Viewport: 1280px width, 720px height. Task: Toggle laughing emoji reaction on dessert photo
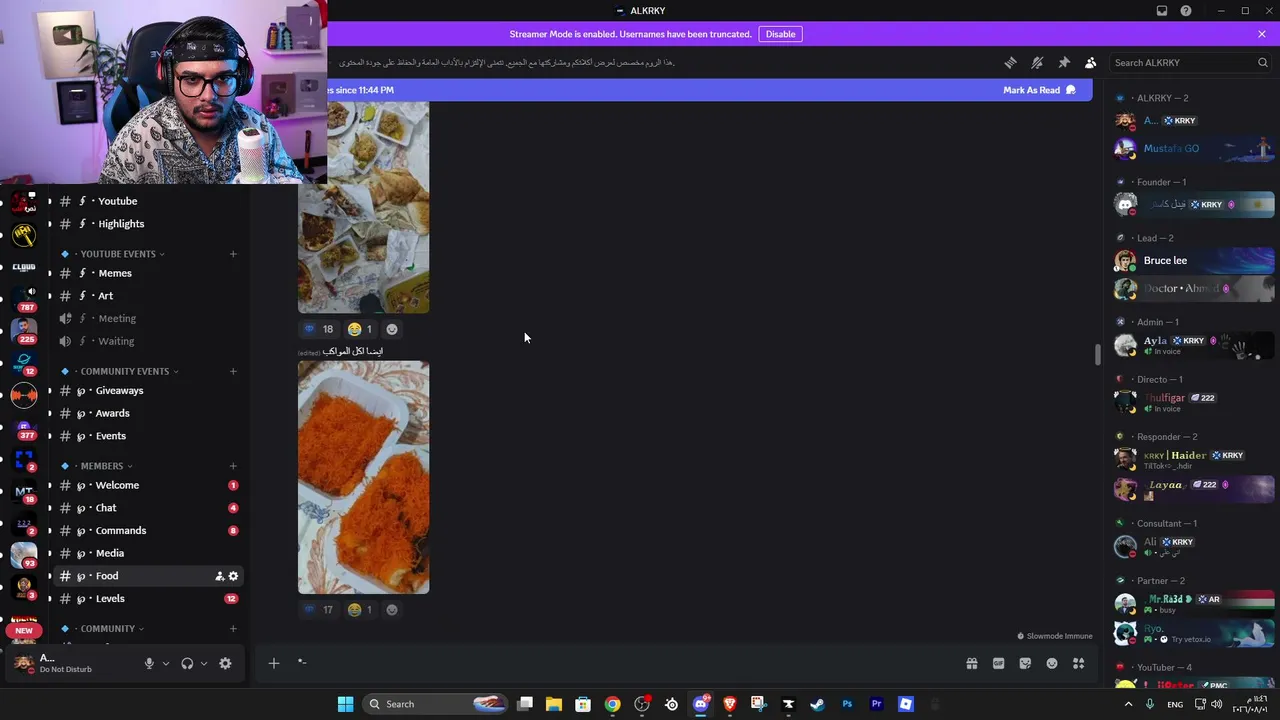click(x=360, y=610)
